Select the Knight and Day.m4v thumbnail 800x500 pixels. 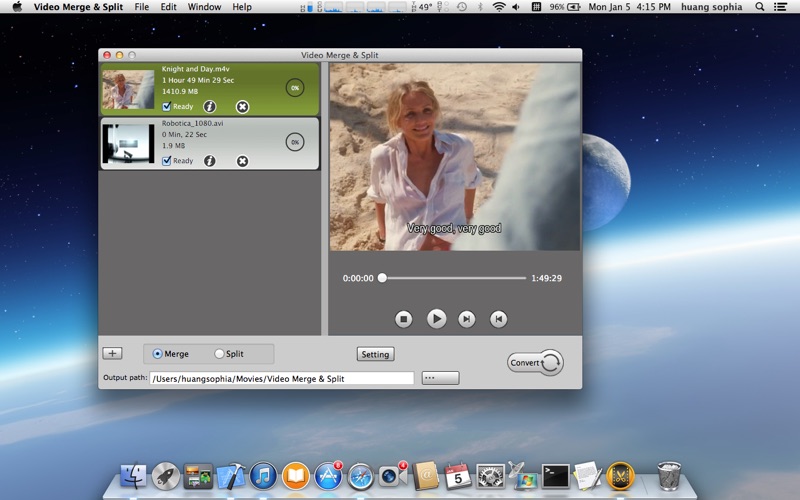(128, 89)
